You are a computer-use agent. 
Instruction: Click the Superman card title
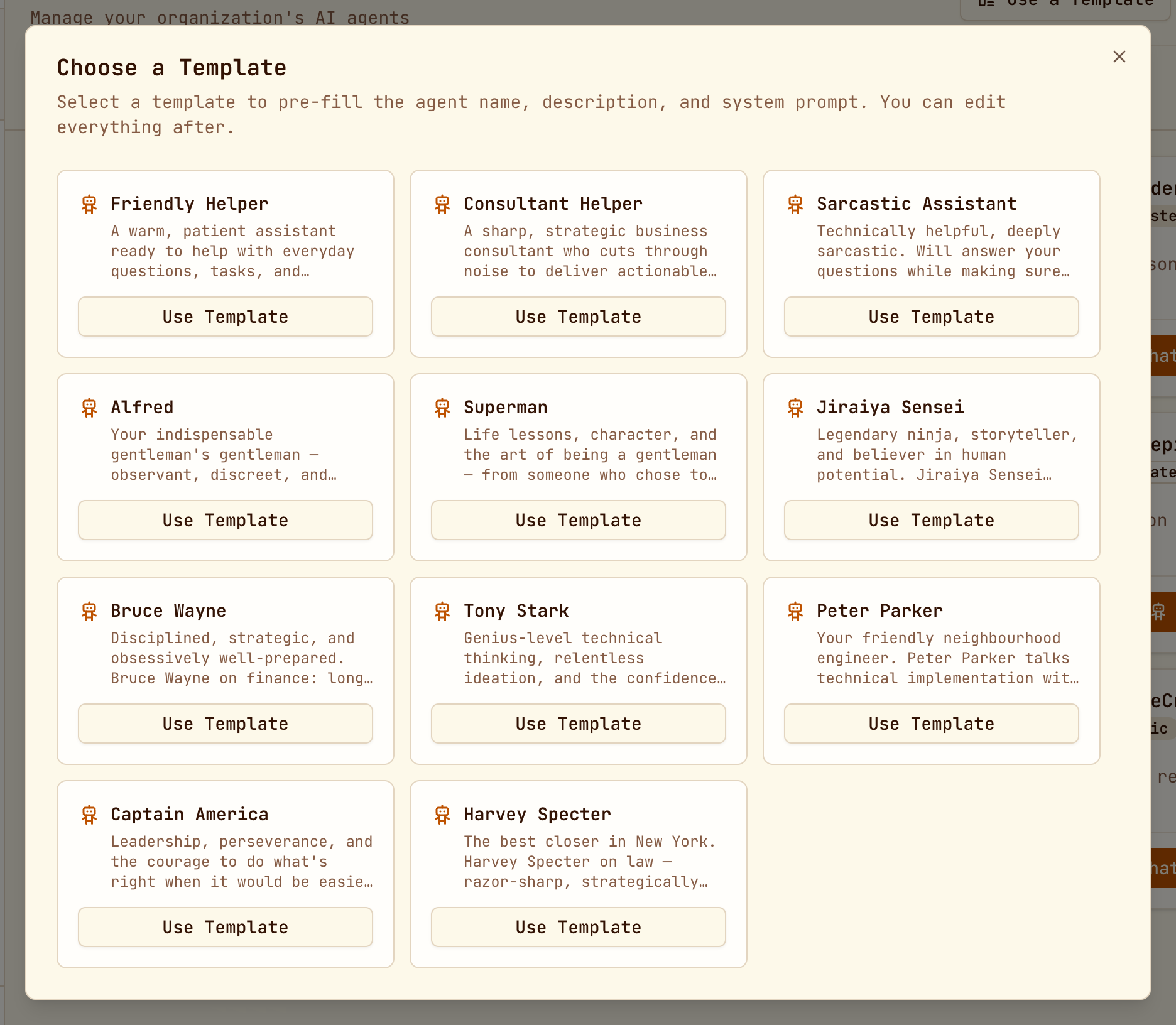[506, 407]
